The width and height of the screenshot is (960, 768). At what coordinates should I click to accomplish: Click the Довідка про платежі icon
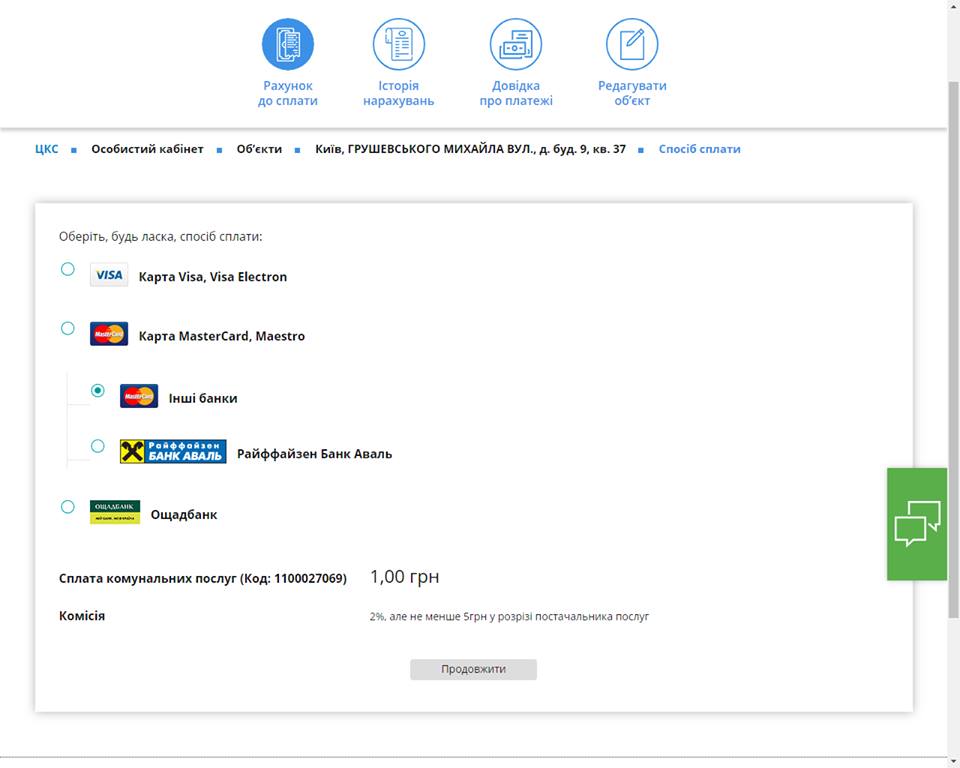(515, 44)
